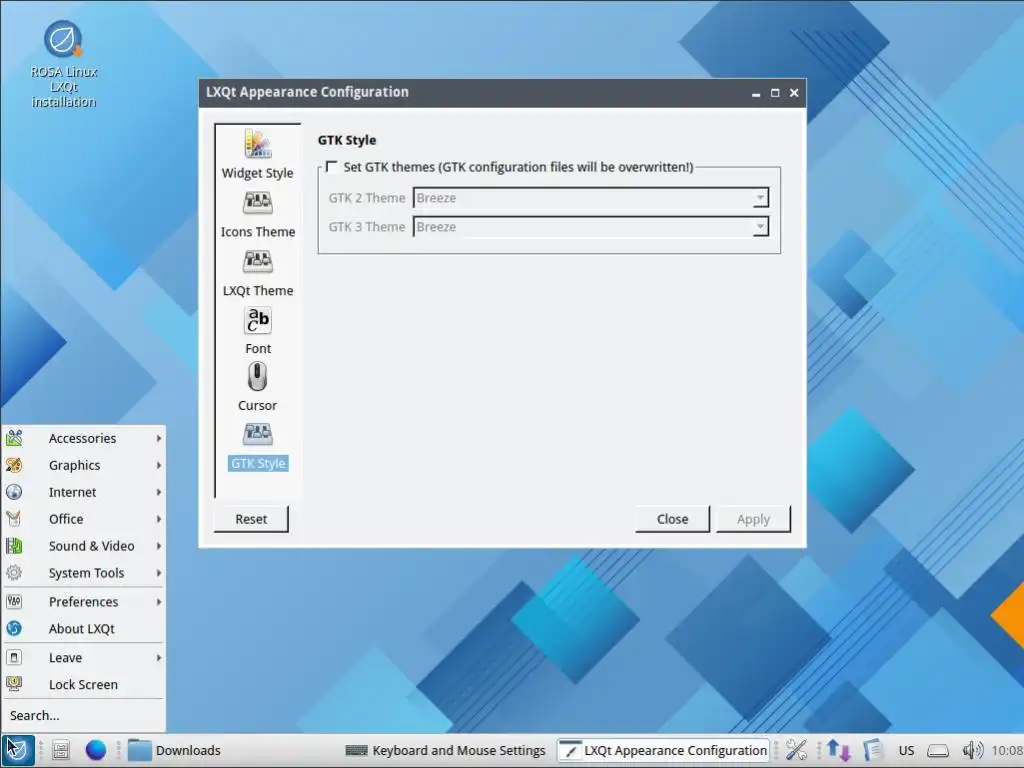Open the file manager panel launcher
Viewport: 1024px width, 768px height.
click(61, 750)
